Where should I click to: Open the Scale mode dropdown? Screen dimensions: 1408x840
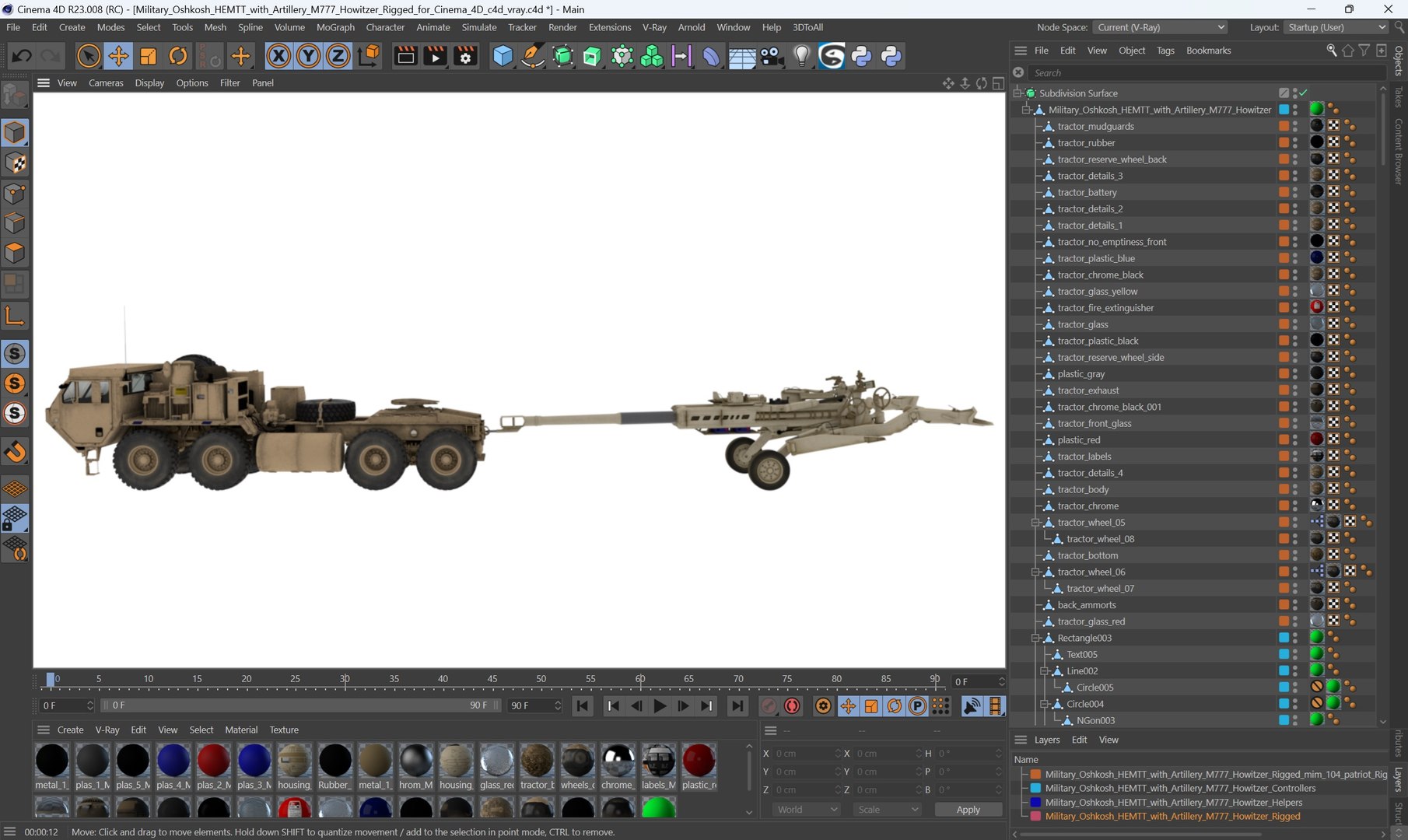click(886, 810)
